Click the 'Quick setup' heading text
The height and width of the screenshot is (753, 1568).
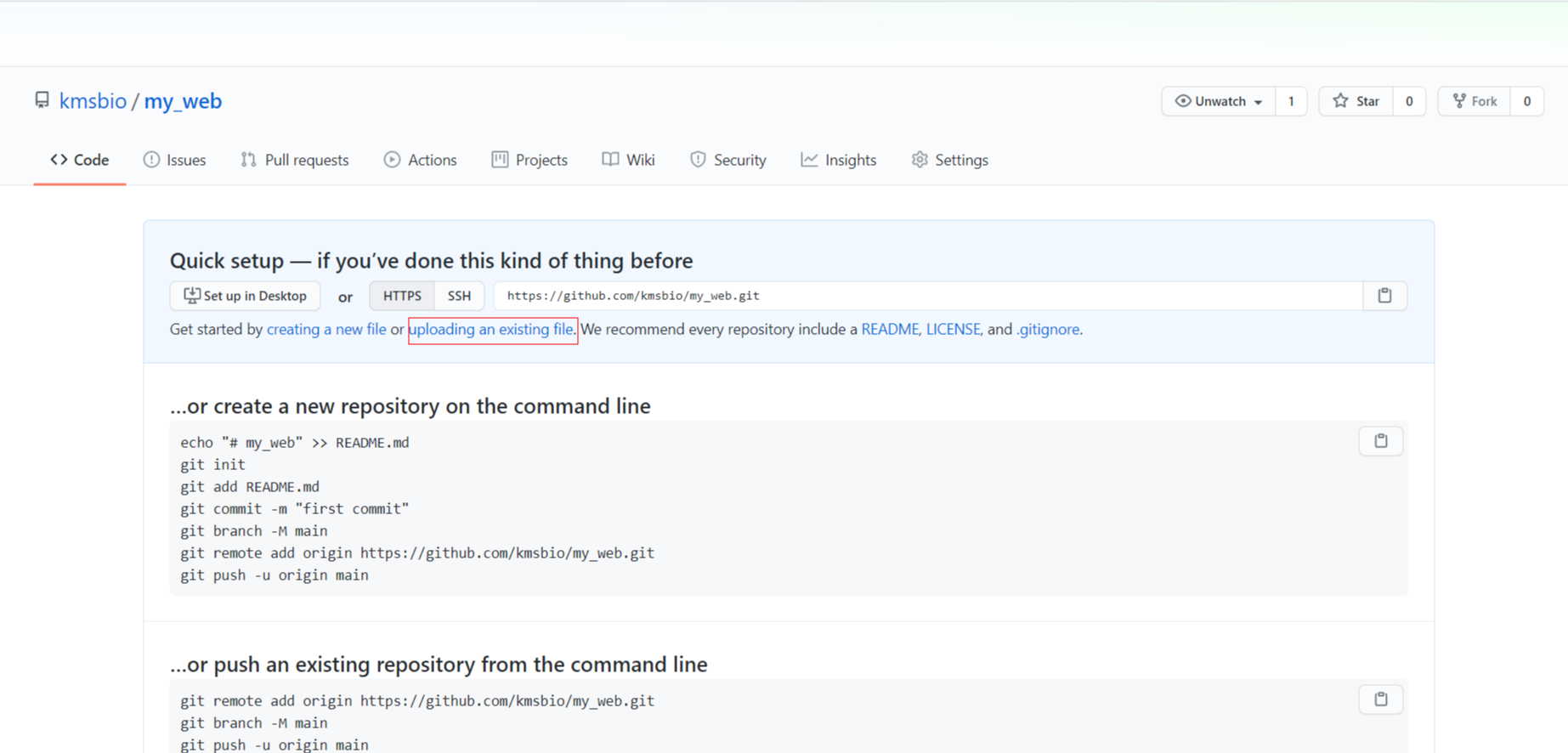[431, 261]
